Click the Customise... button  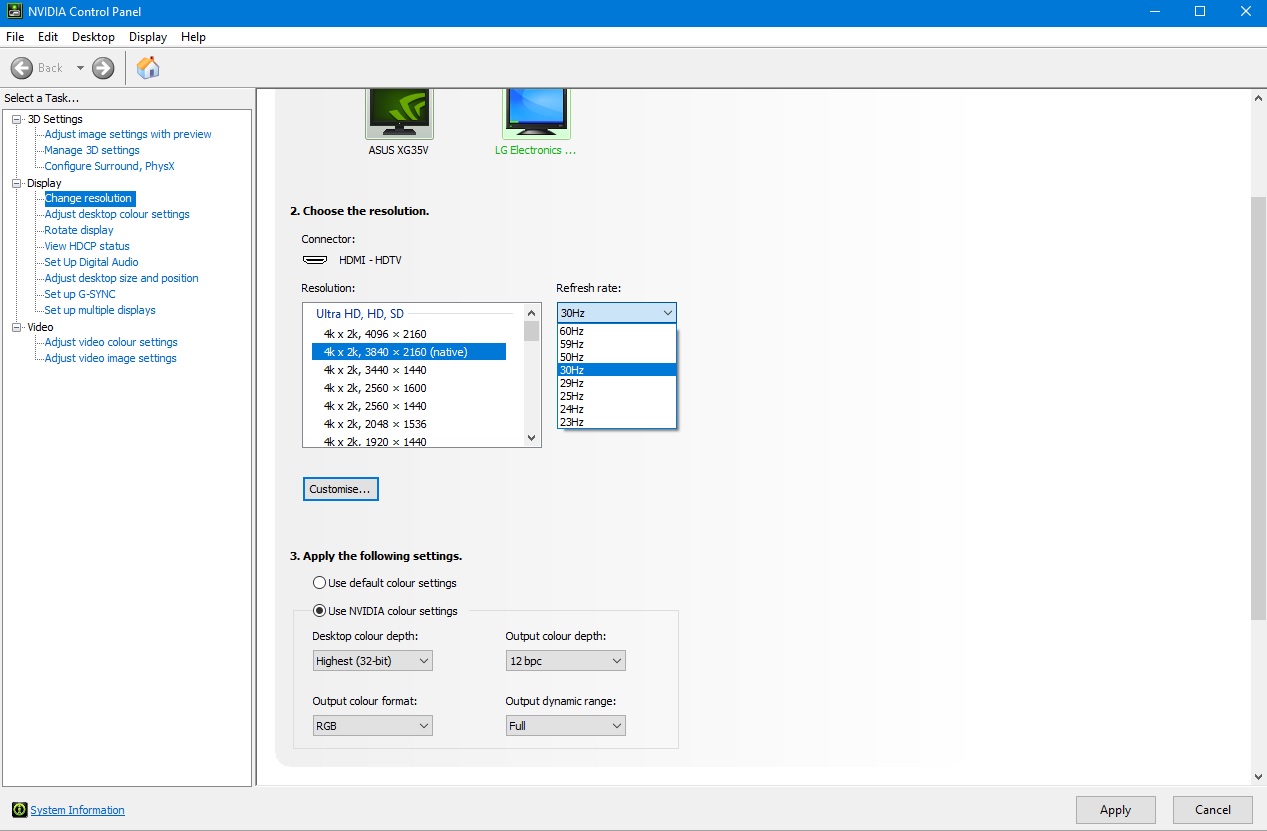click(340, 489)
